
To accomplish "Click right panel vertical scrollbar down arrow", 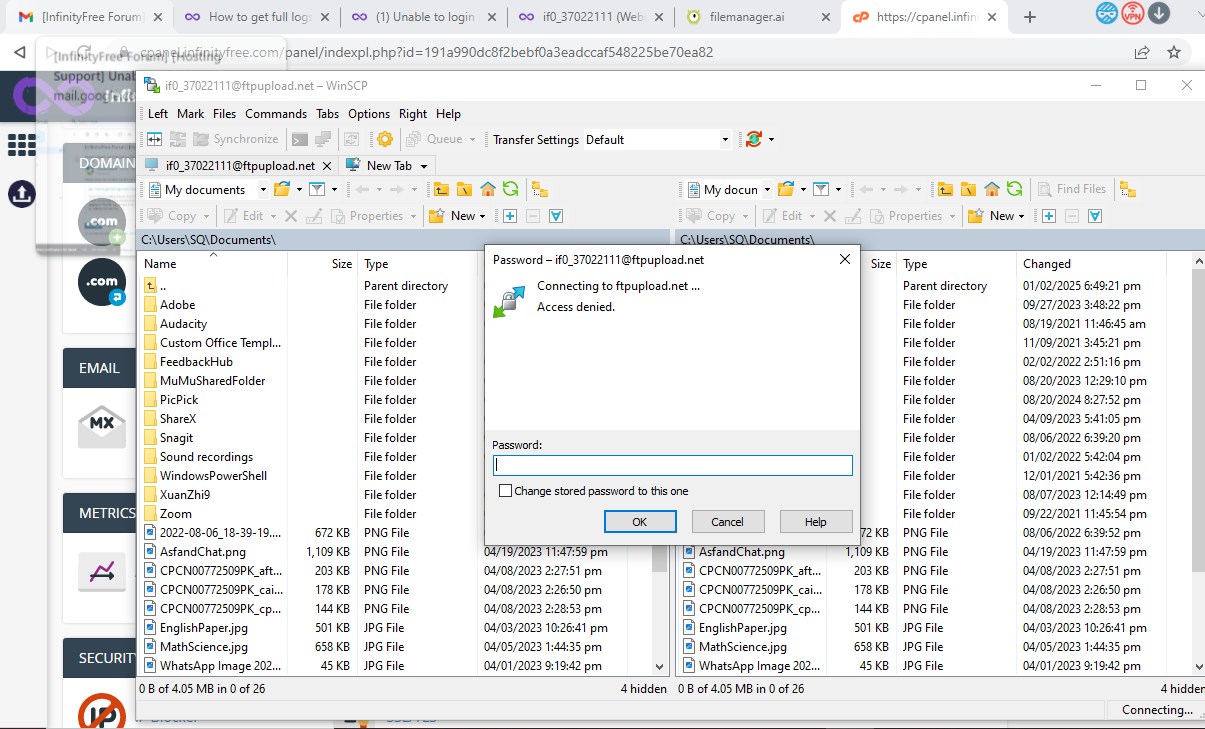I will tap(1198, 665).
